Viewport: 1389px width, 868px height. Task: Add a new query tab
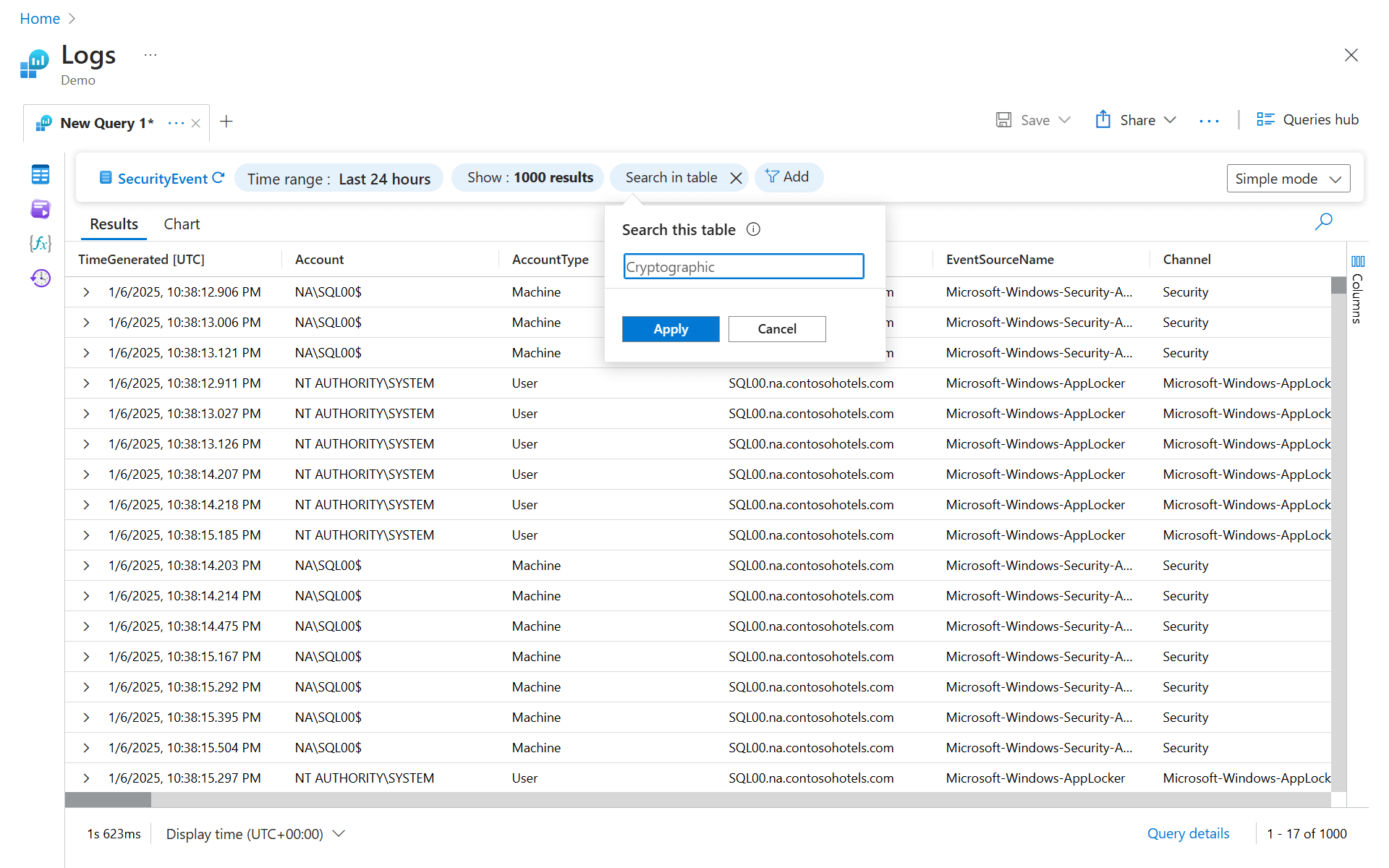pos(226,122)
